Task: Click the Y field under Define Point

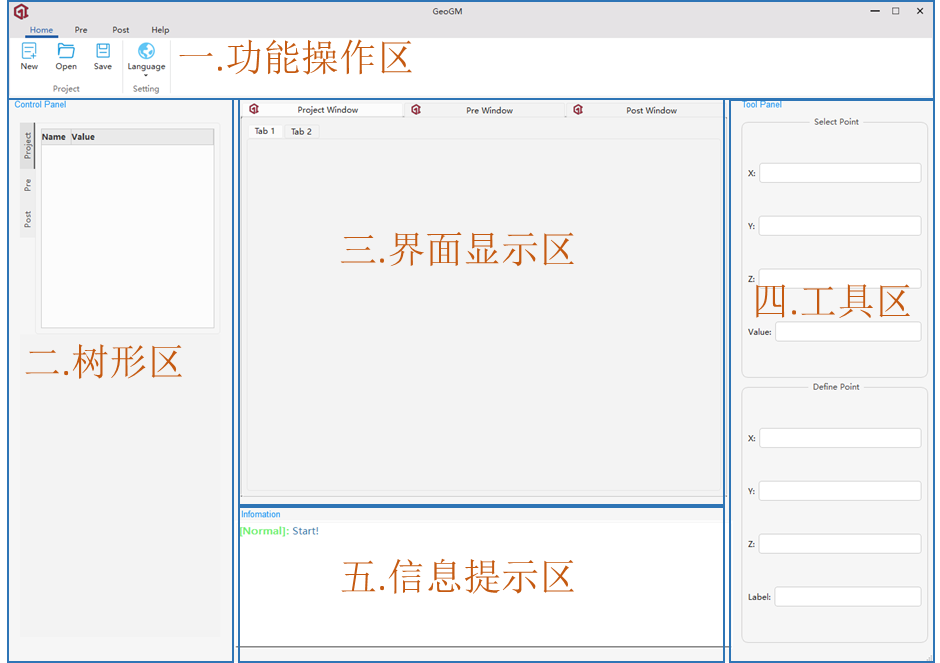Action: 839,491
